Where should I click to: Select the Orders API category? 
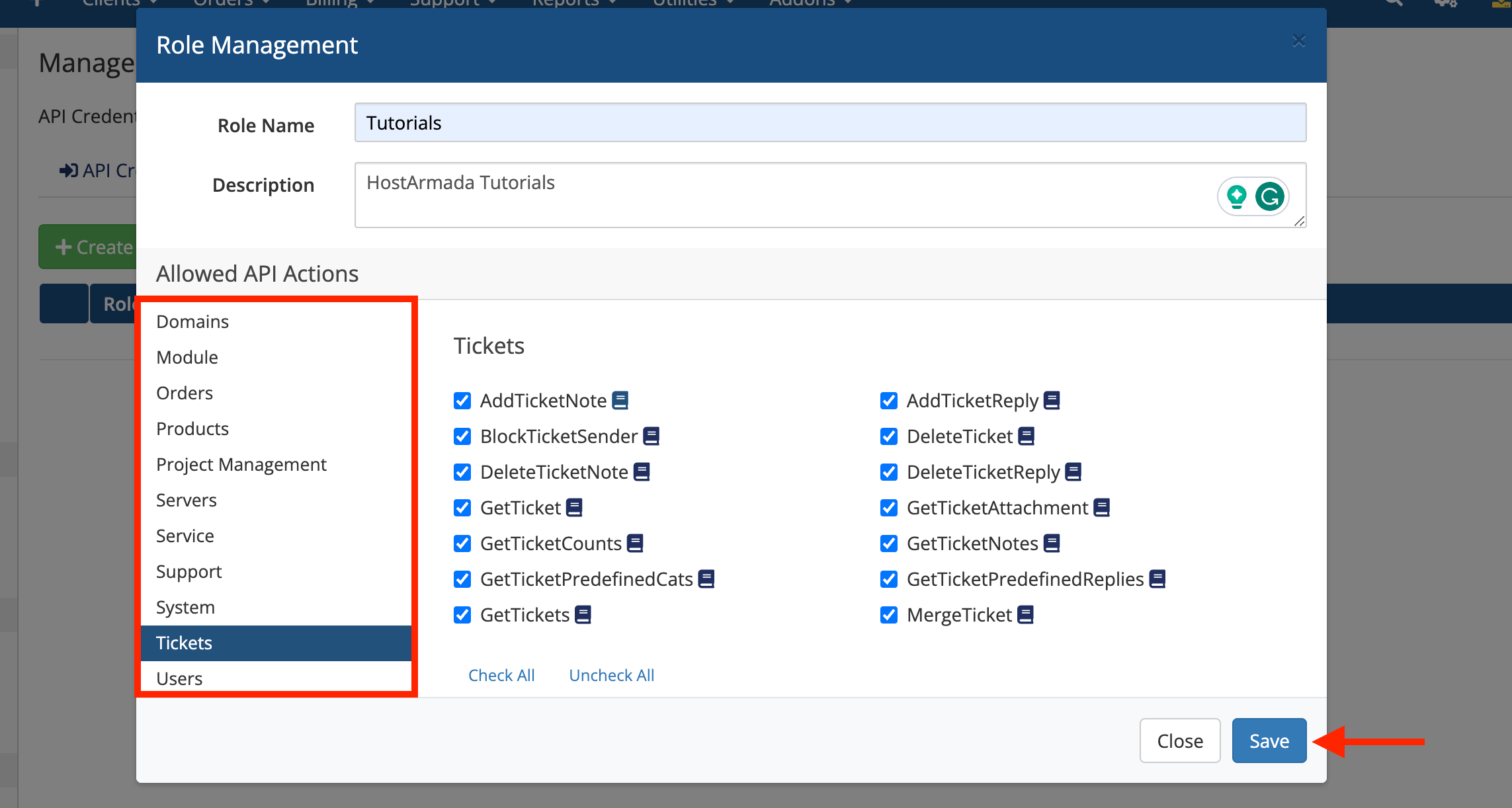click(276, 393)
